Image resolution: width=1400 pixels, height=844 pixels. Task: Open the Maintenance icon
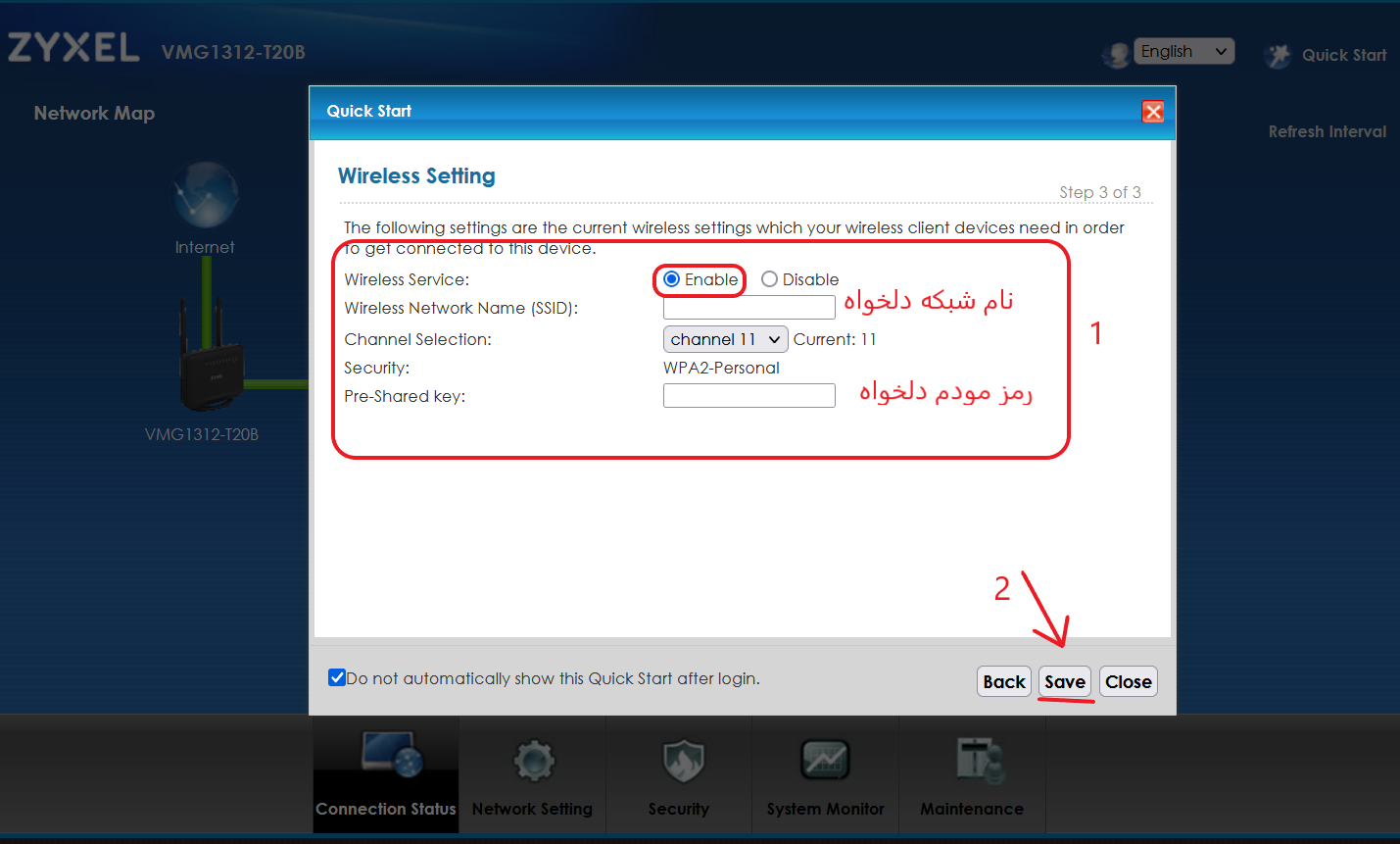980,760
